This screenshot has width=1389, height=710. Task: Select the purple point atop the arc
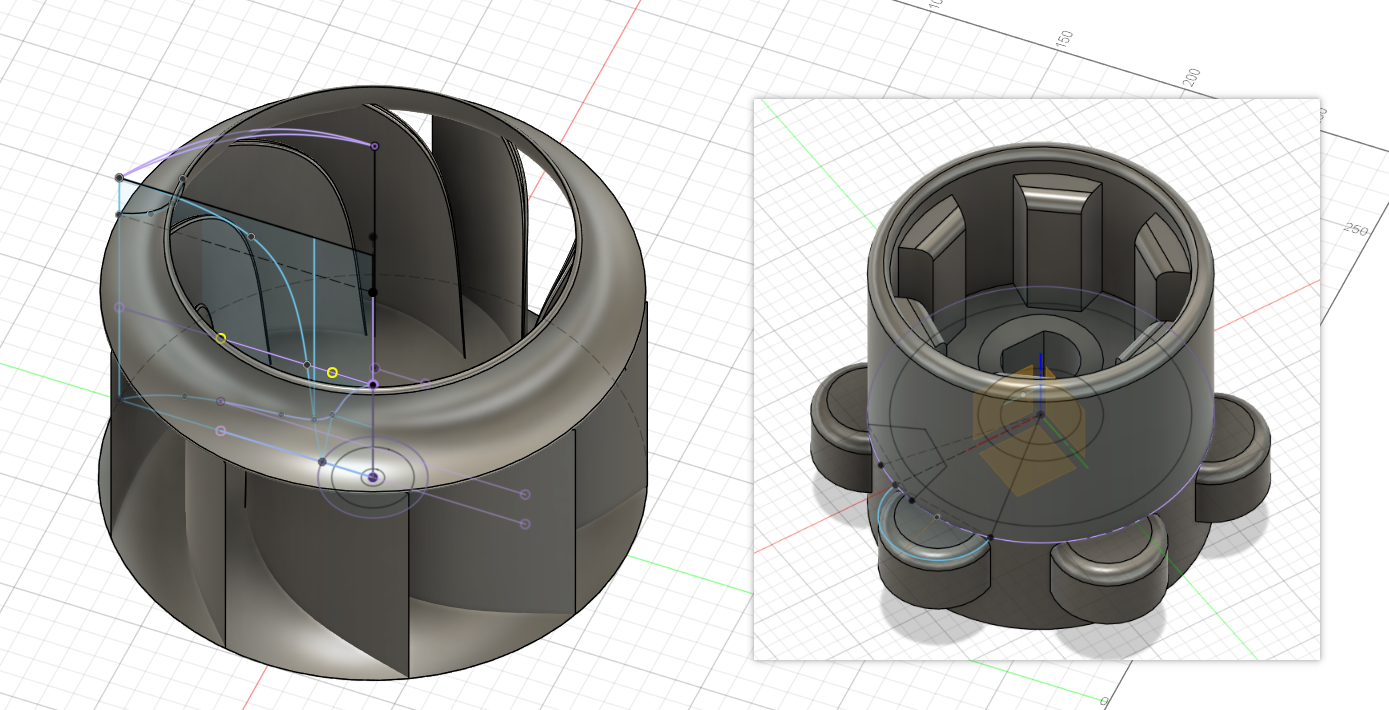pyautogui.click(x=375, y=146)
